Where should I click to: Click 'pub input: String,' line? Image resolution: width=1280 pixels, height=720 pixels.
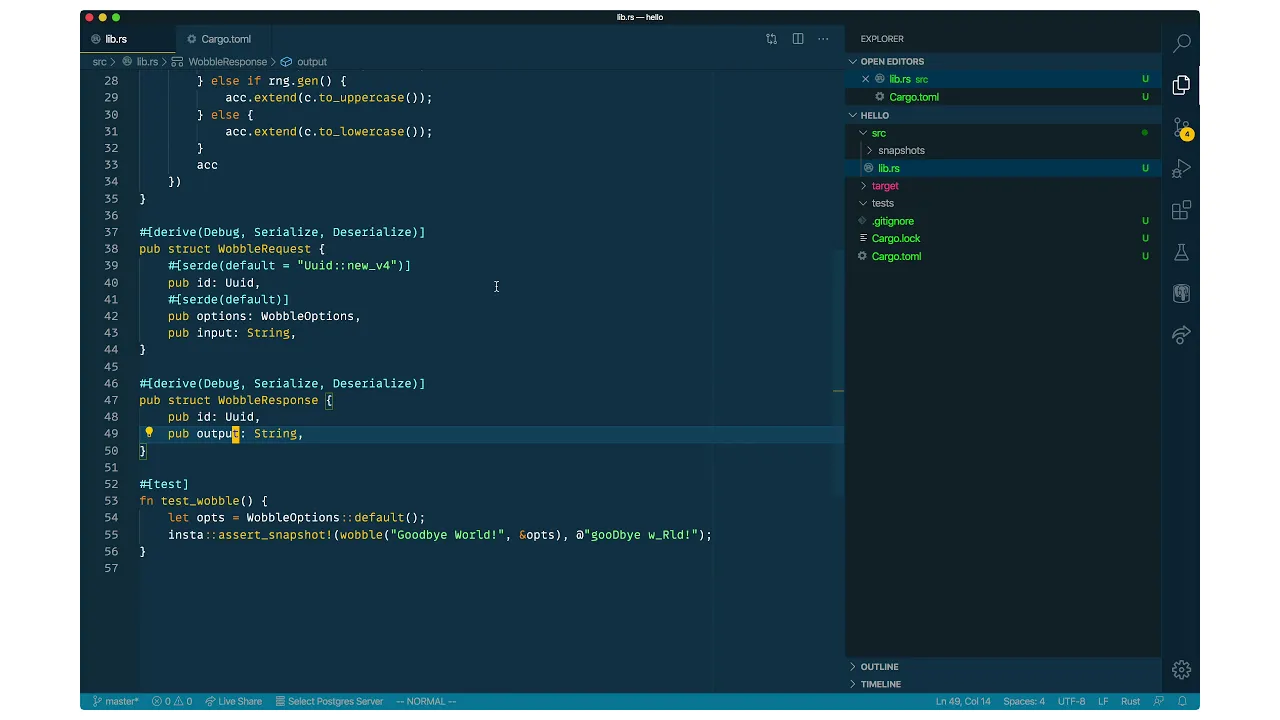point(232,333)
